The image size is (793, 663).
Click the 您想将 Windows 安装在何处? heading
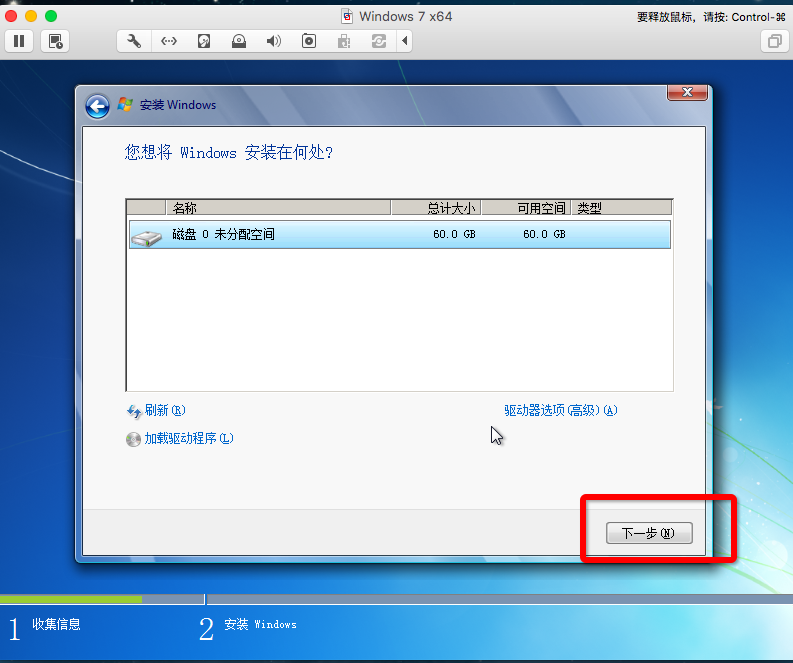coord(229,152)
